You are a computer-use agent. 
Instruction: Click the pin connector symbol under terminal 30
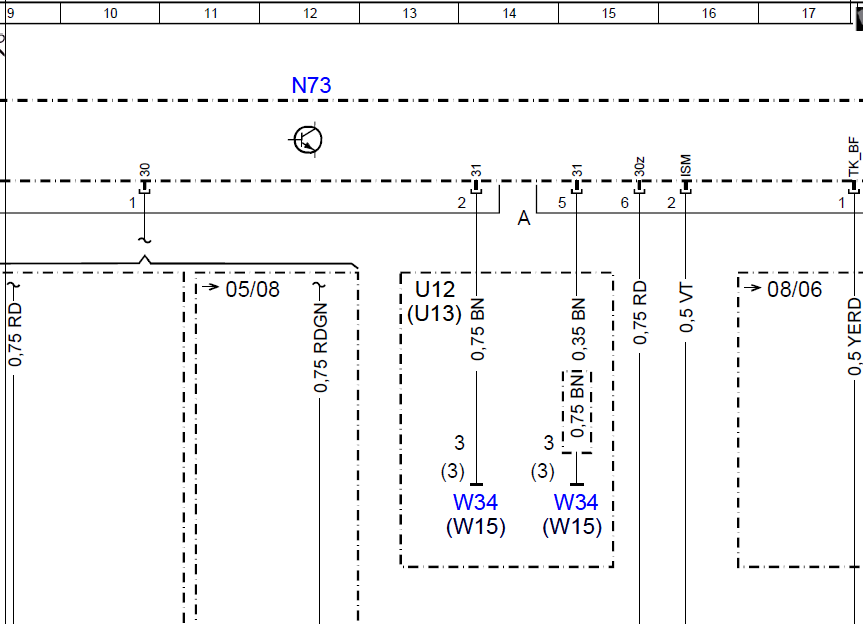145,187
